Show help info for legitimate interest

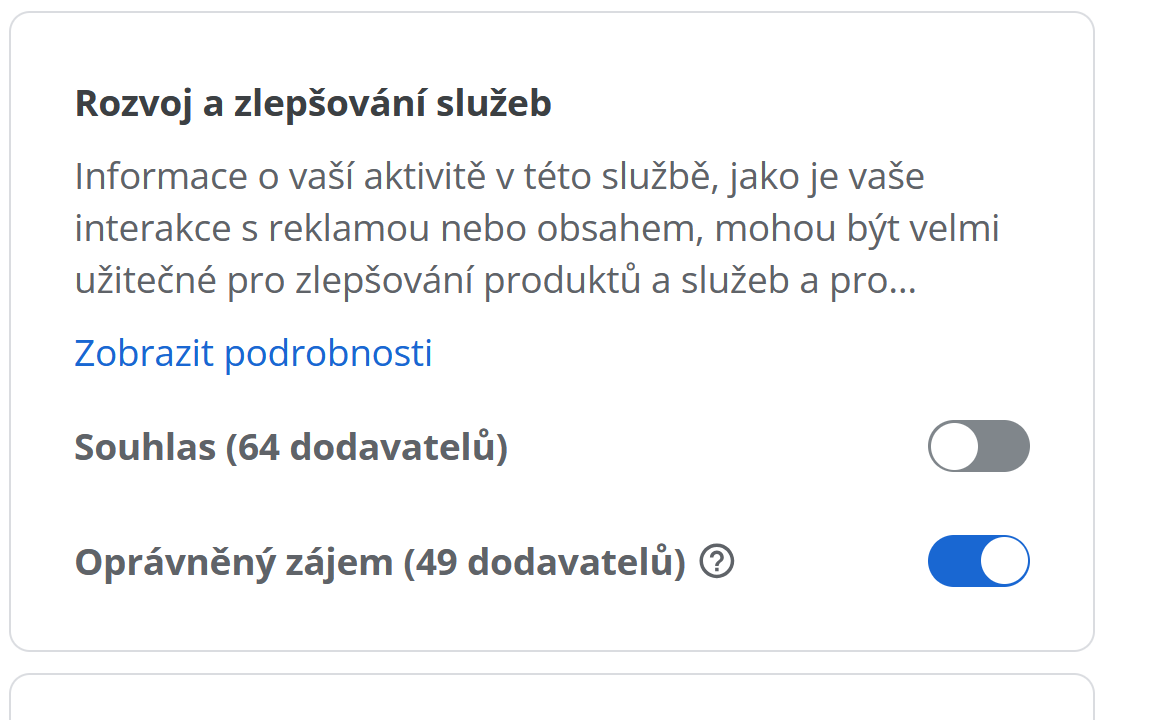pyautogui.click(x=717, y=563)
